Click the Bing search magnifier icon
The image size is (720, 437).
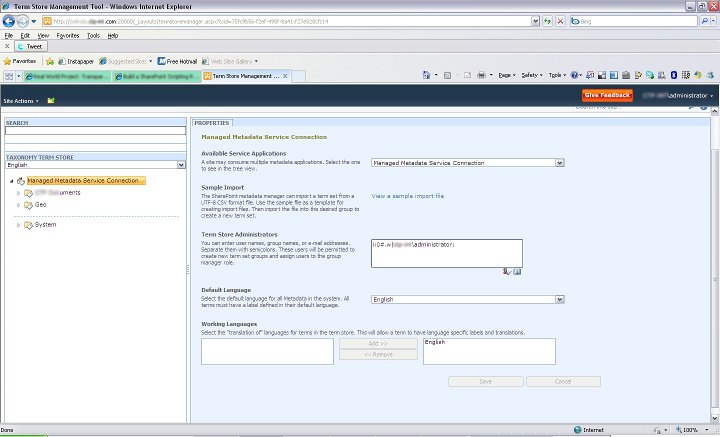pyautogui.click(x=704, y=21)
